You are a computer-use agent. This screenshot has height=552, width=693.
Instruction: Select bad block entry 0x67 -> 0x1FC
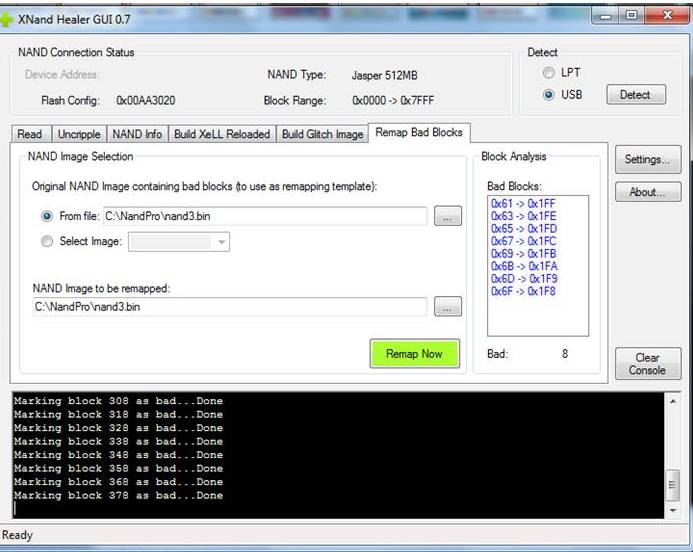pos(523,241)
